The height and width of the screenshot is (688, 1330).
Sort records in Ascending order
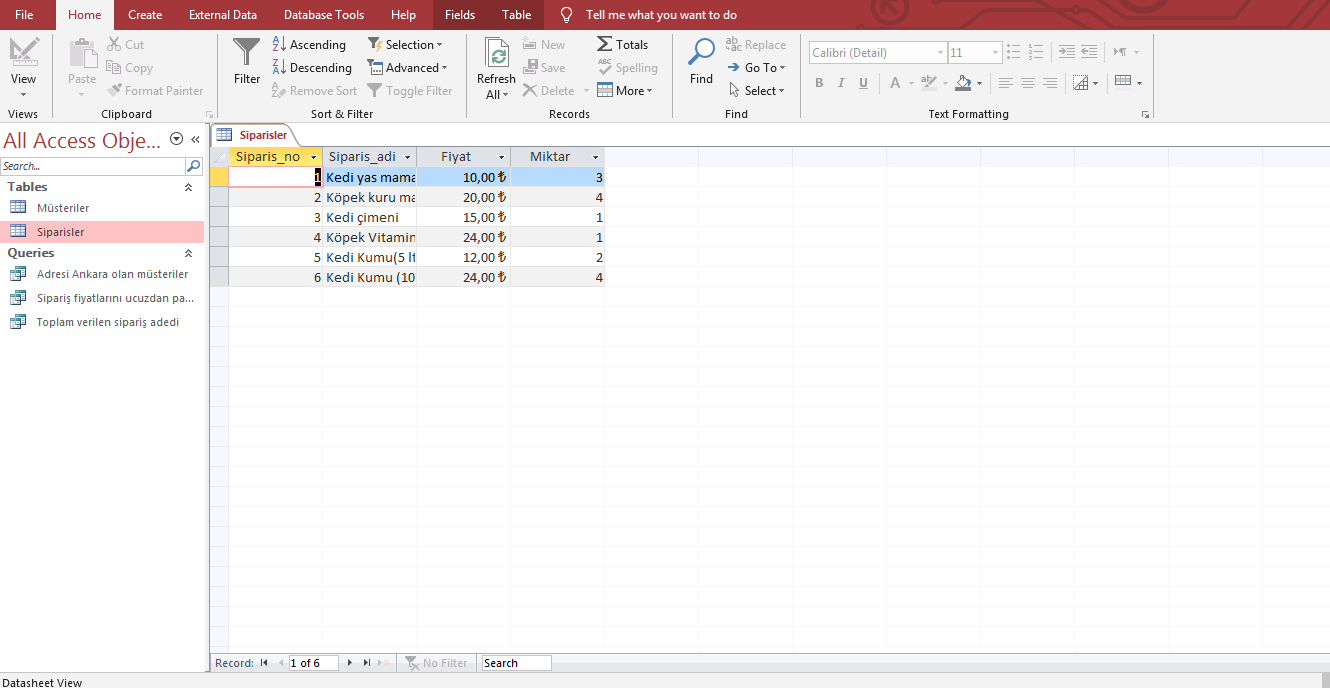click(309, 45)
